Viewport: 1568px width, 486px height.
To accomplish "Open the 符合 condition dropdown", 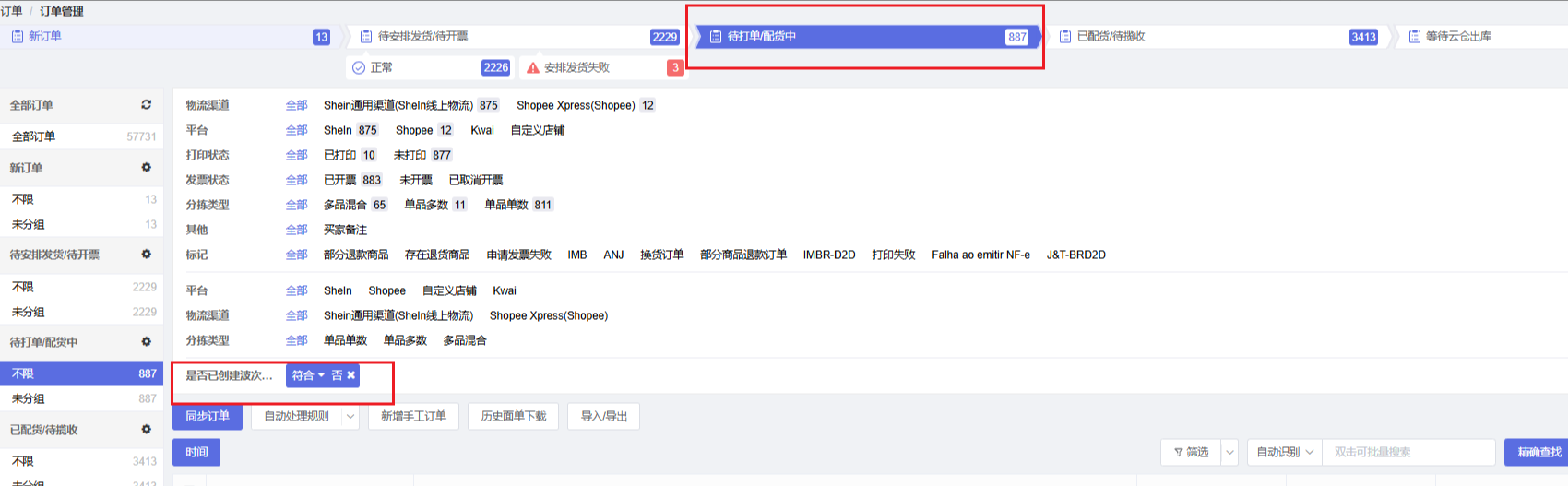I will click(x=308, y=375).
